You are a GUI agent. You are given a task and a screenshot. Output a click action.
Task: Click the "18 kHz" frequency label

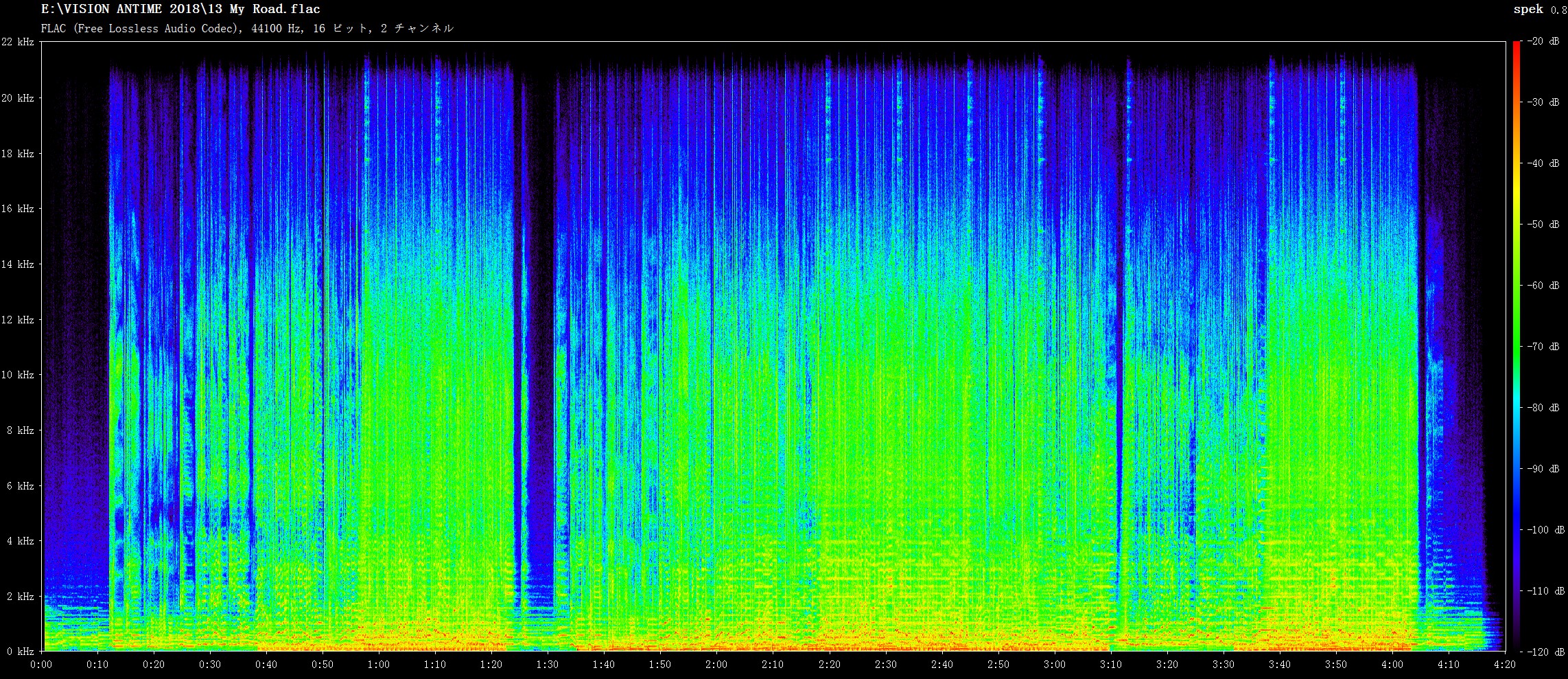tap(17, 154)
